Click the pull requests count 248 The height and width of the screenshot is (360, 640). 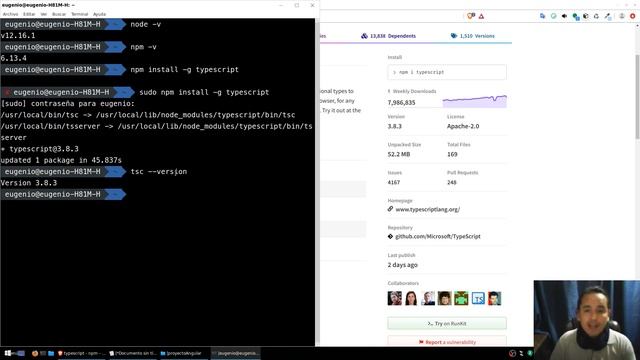451,182
